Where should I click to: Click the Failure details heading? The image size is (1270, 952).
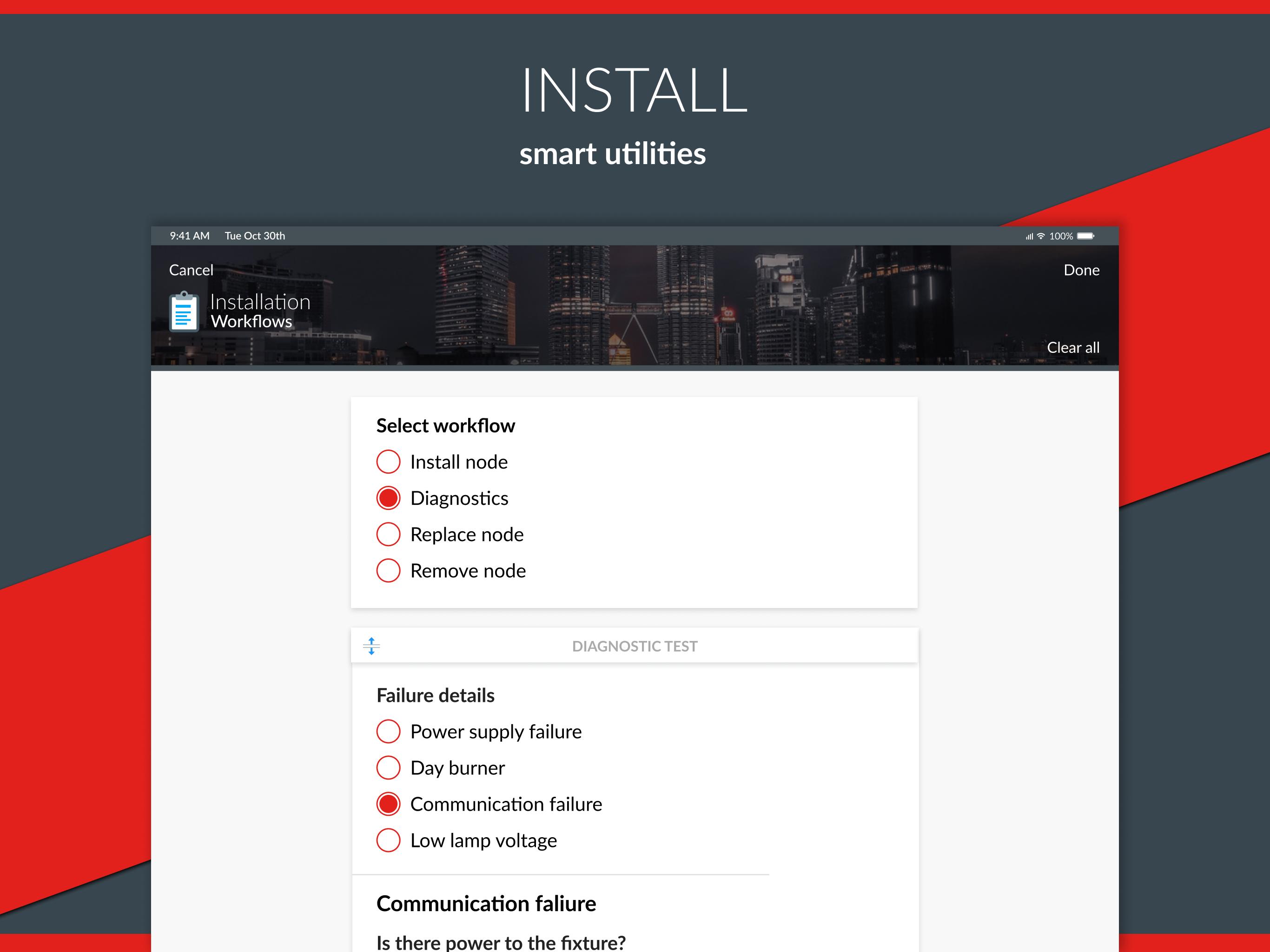(x=435, y=695)
